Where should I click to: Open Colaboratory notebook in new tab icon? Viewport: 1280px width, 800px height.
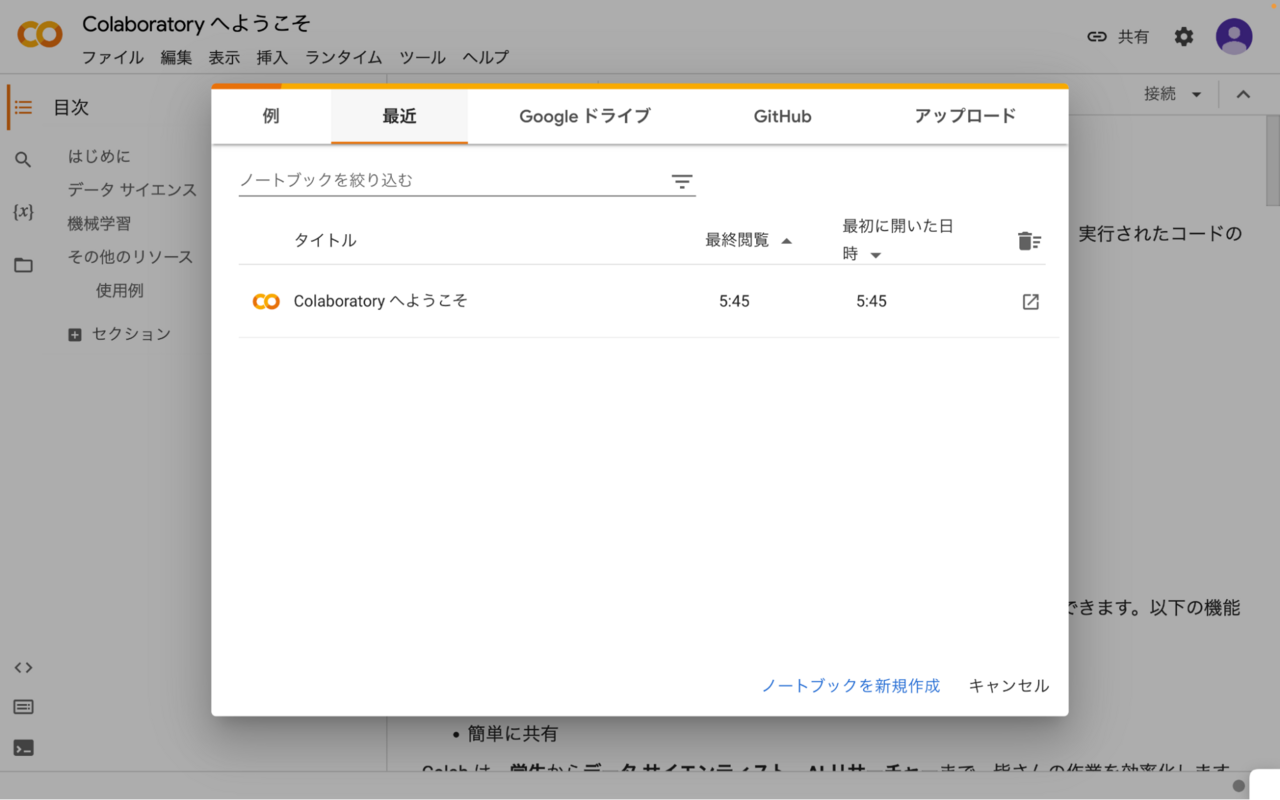point(1030,301)
